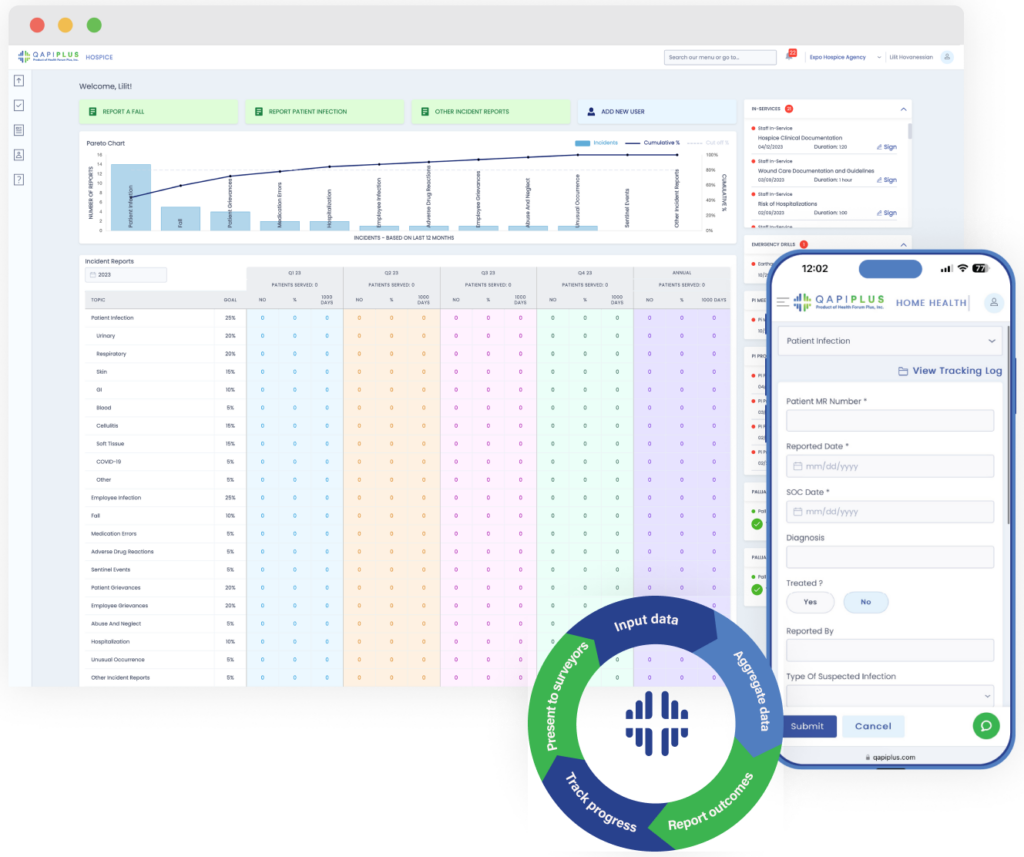
Task: Open the 2023 year picker in Incident Reports
Action: point(125,275)
